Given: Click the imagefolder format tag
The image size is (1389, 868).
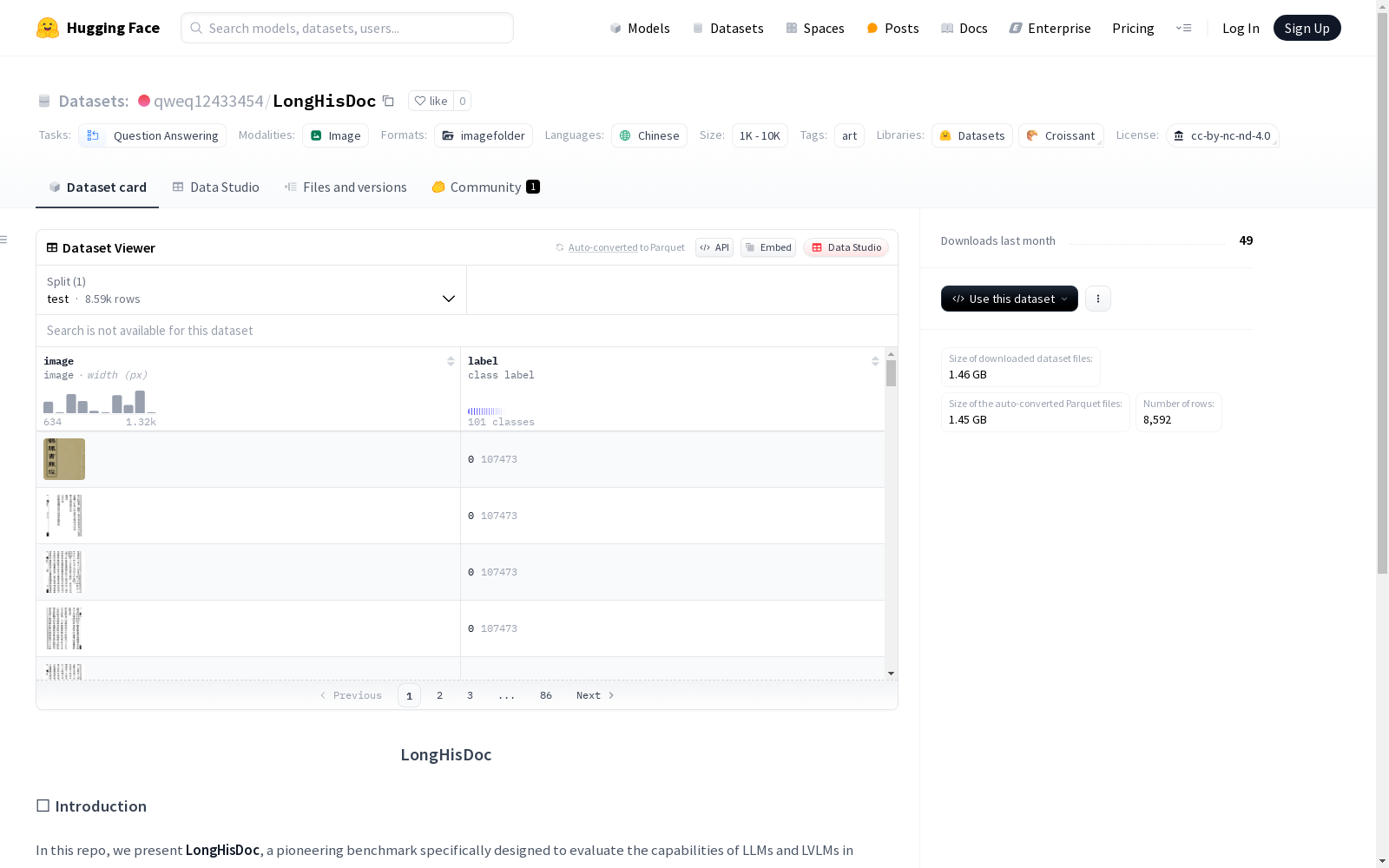Looking at the screenshot, I should click(x=484, y=135).
